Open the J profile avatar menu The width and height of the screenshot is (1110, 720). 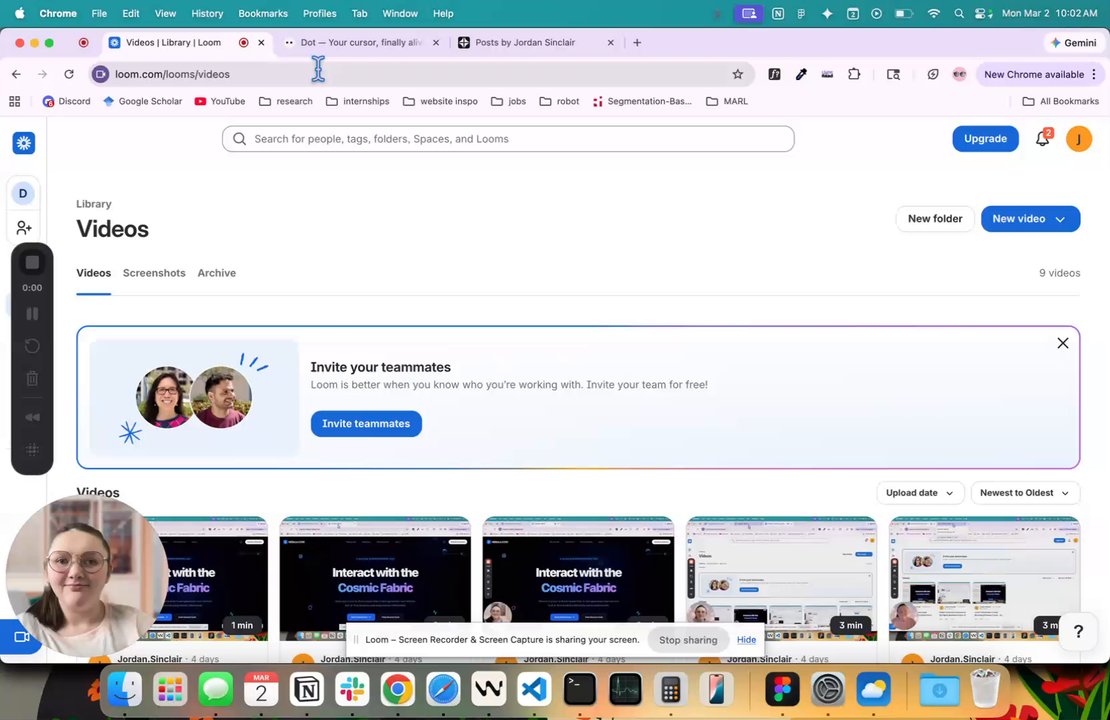[1079, 139]
